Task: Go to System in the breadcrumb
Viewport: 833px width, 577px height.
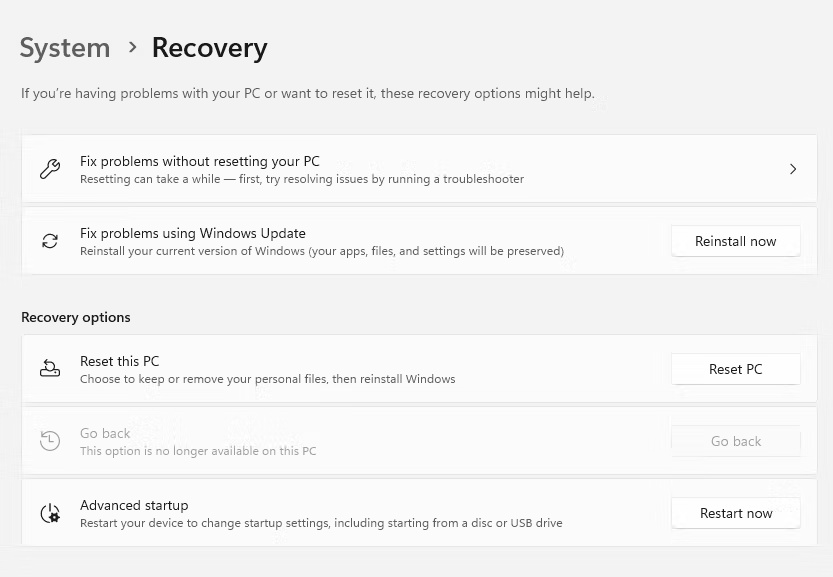Action: point(65,47)
